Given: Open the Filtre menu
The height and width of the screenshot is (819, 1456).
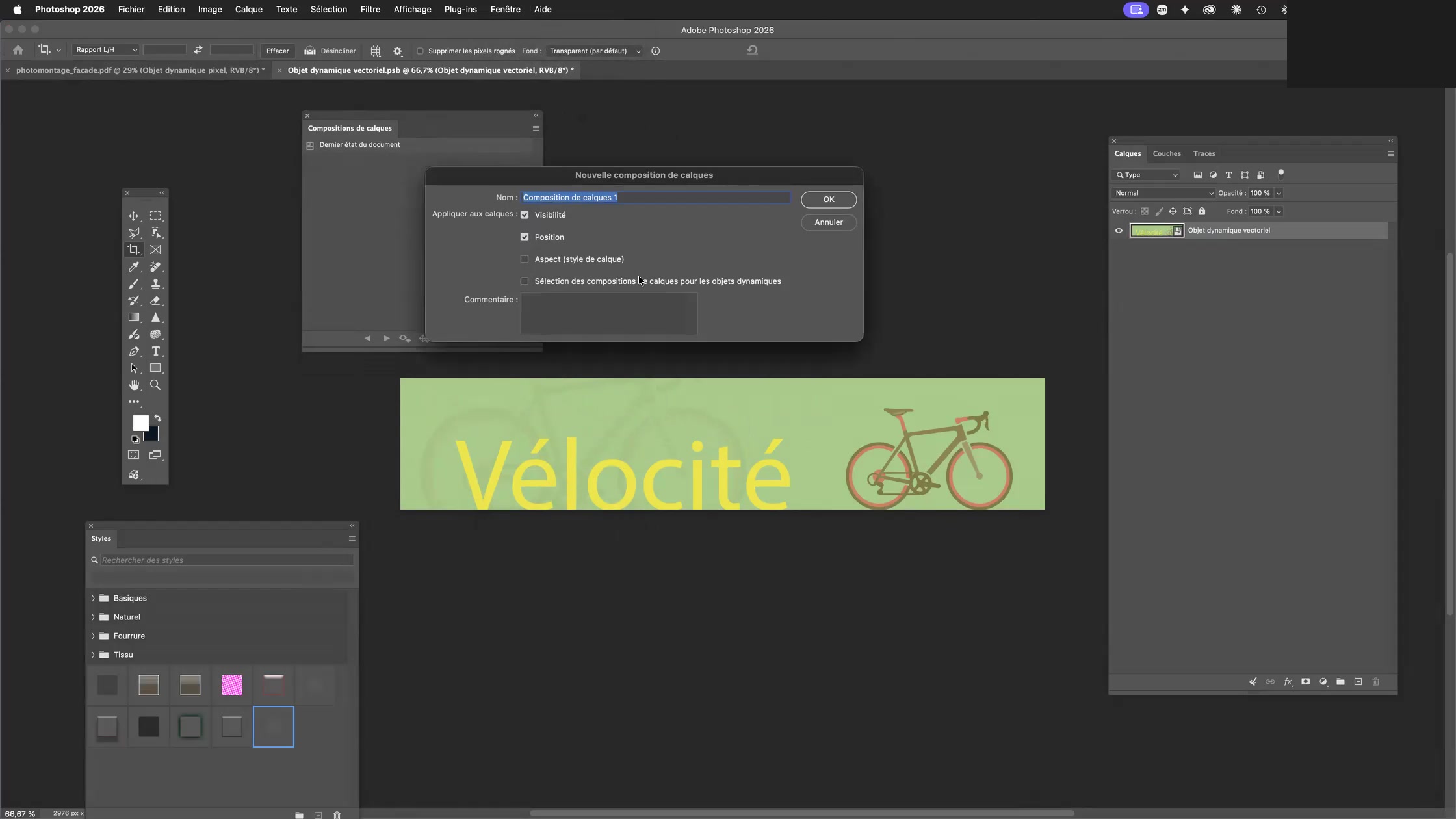Looking at the screenshot, I should (370, 10).
